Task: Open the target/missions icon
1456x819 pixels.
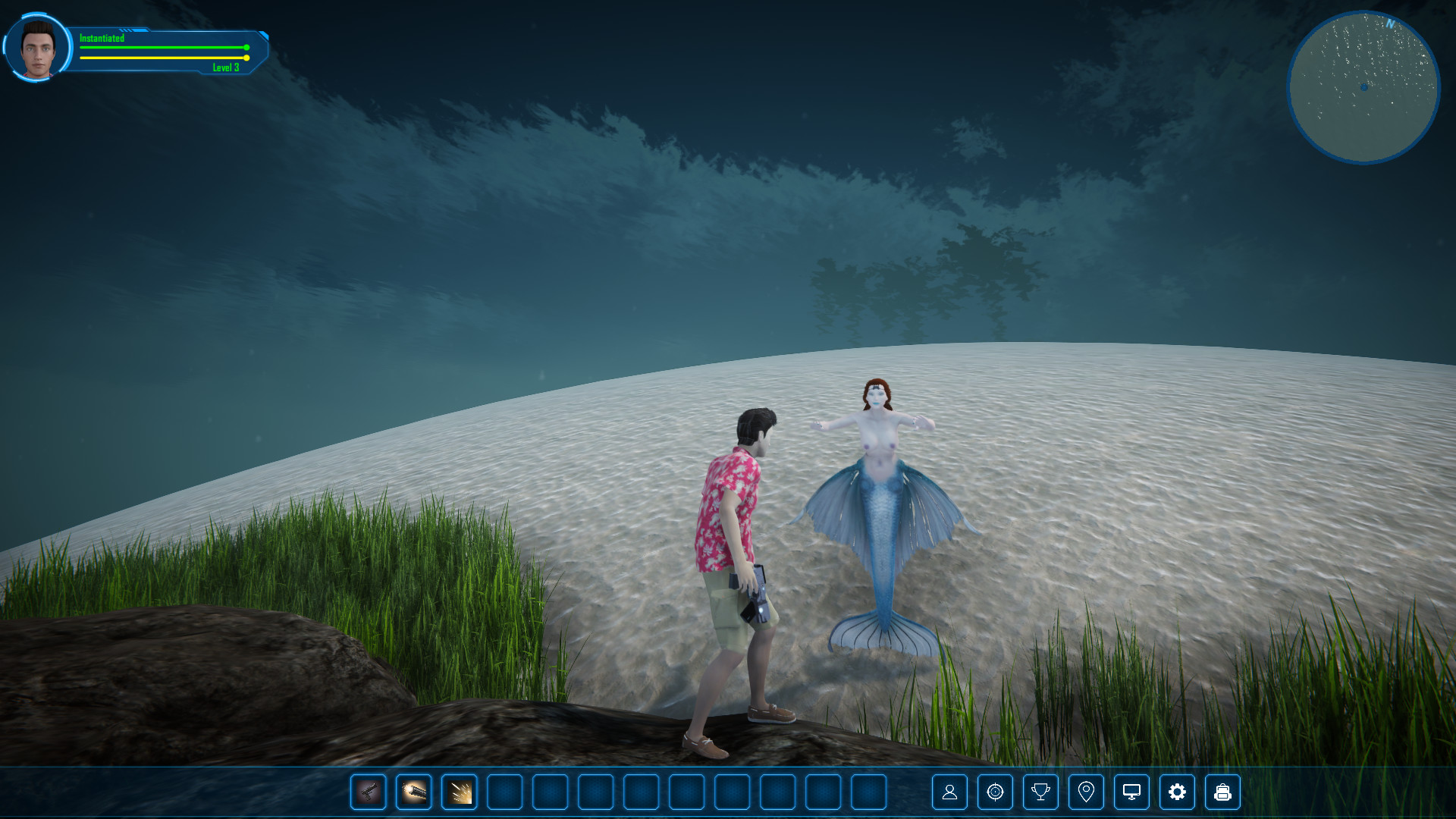Action: click(995, 792)
